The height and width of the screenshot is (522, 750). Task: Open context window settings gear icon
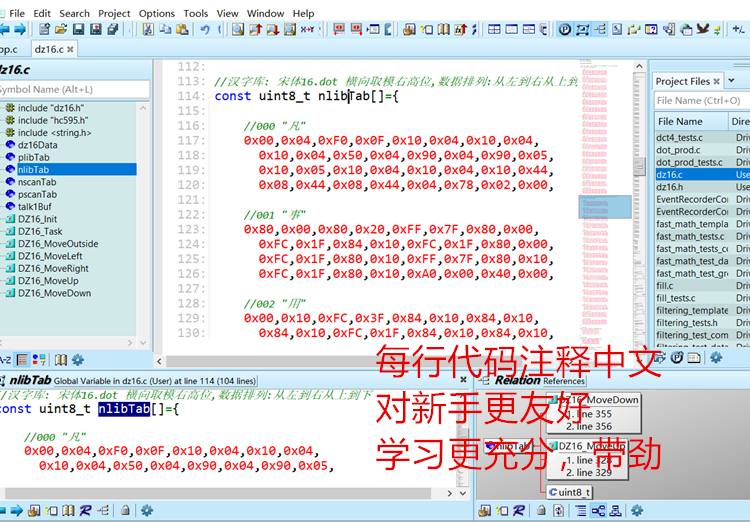click(147, 511)
